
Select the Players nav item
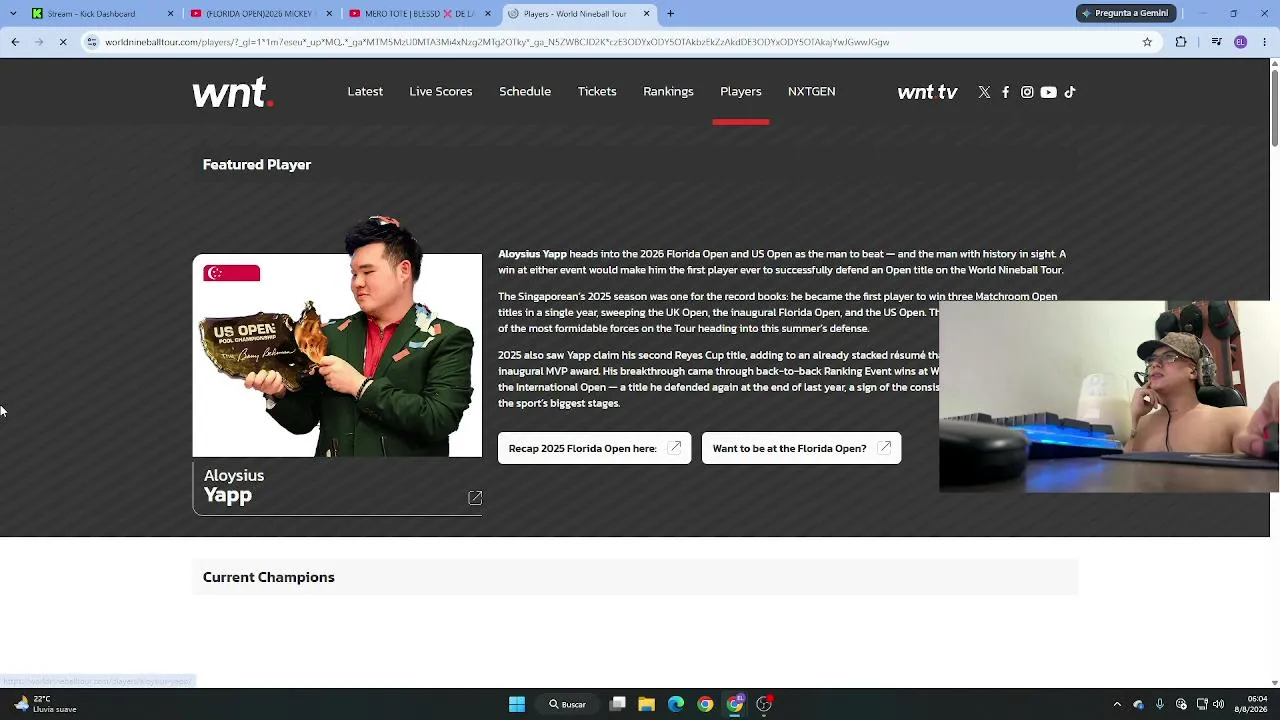741,91
